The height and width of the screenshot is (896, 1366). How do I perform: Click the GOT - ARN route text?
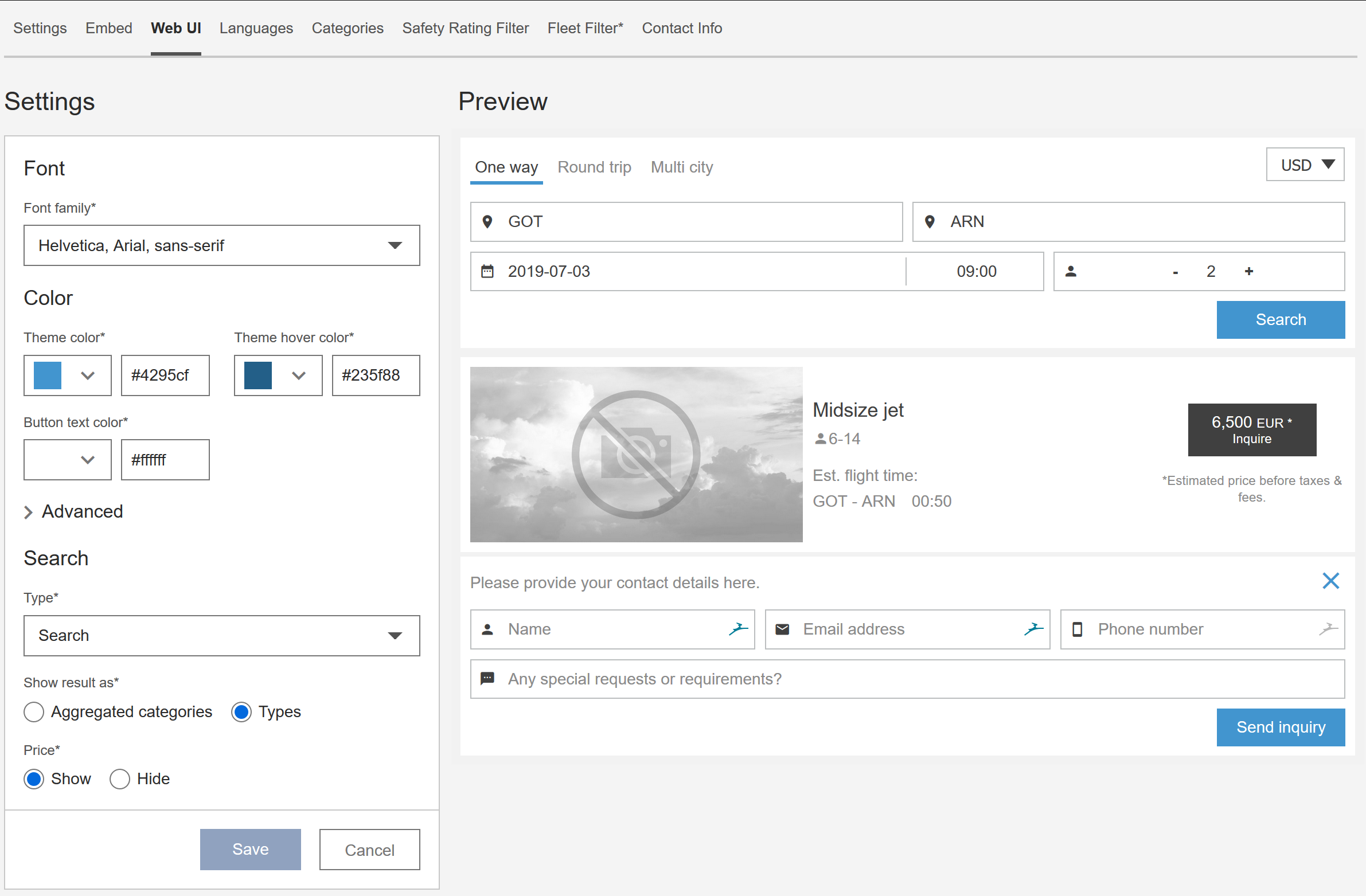pos(854,502)
